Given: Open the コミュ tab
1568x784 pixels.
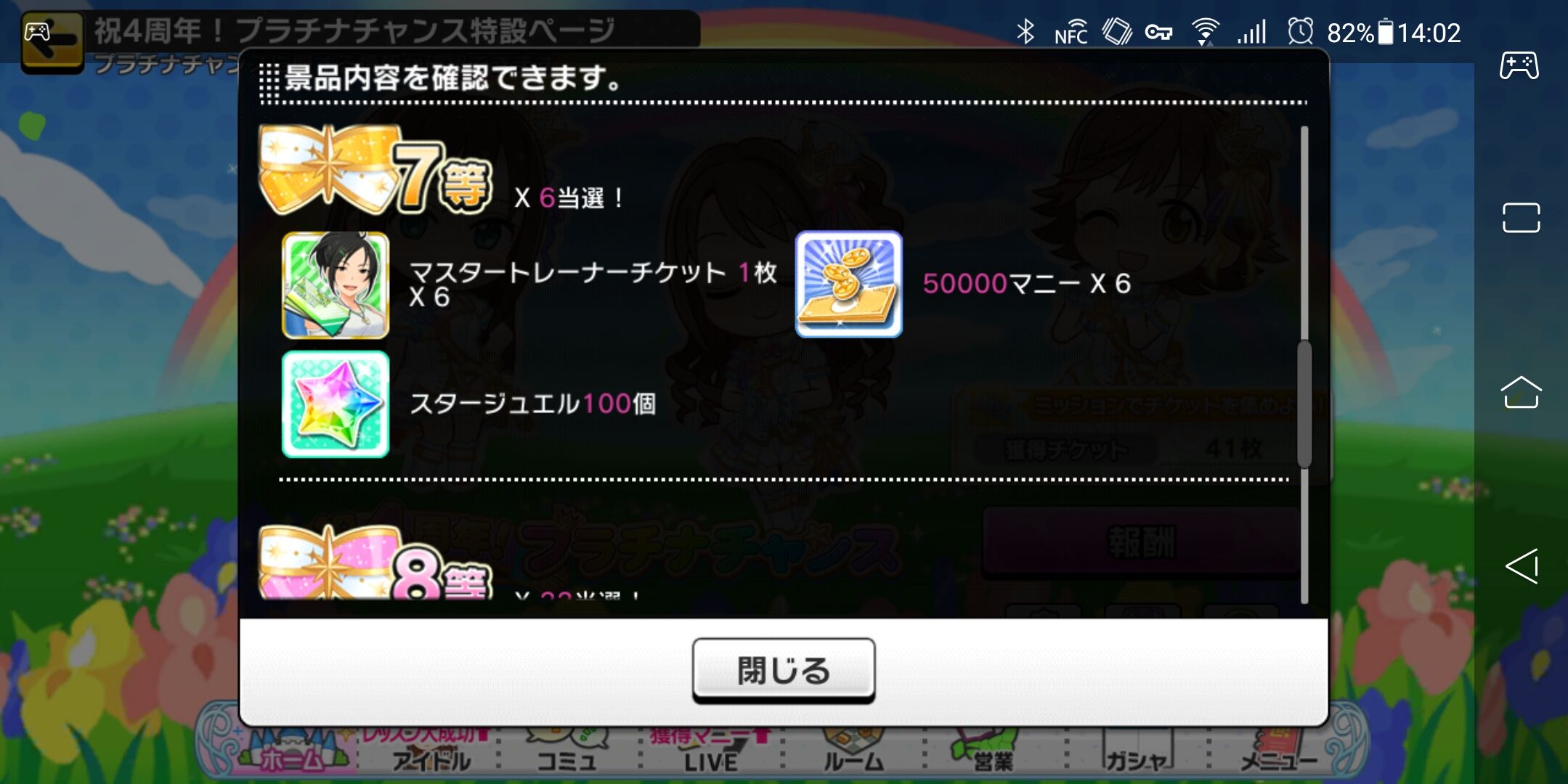Looking at the screenshot, I should coord(567,751).
